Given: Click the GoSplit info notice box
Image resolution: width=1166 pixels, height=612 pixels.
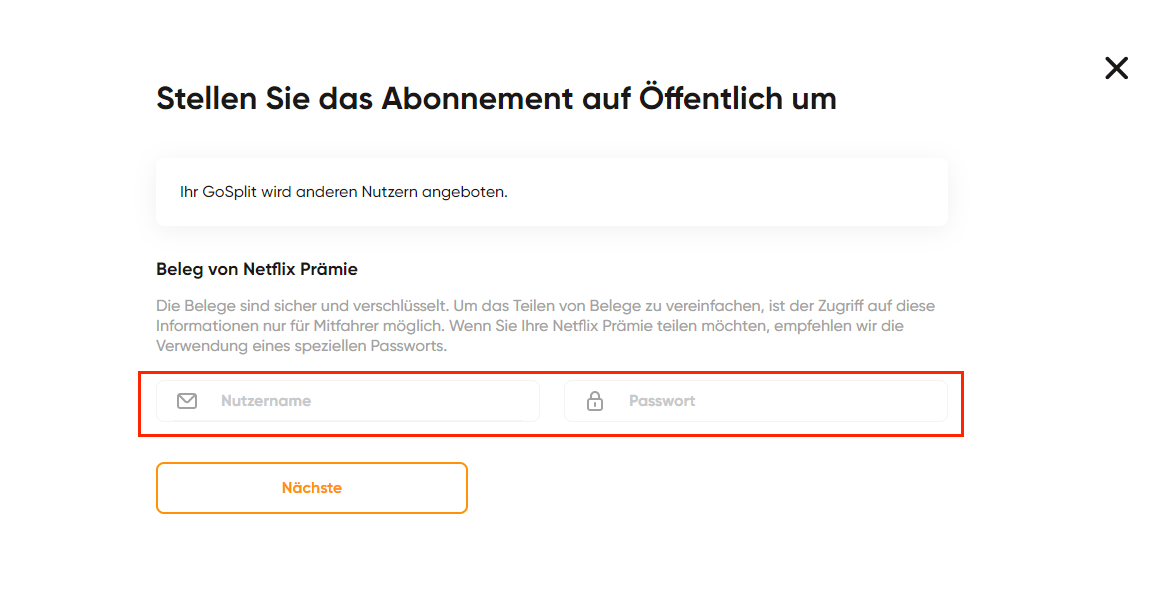Looking at the screenshot, I should click(x=552, y=192).
